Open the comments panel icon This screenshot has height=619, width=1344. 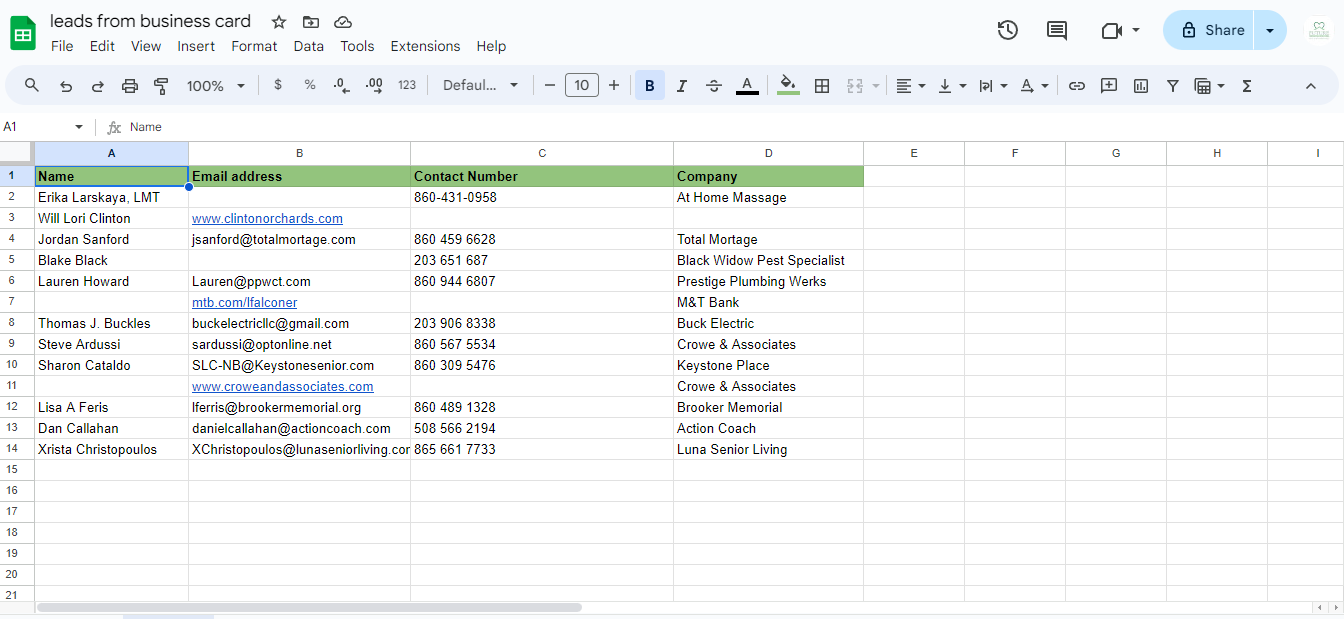[1057, 30]
